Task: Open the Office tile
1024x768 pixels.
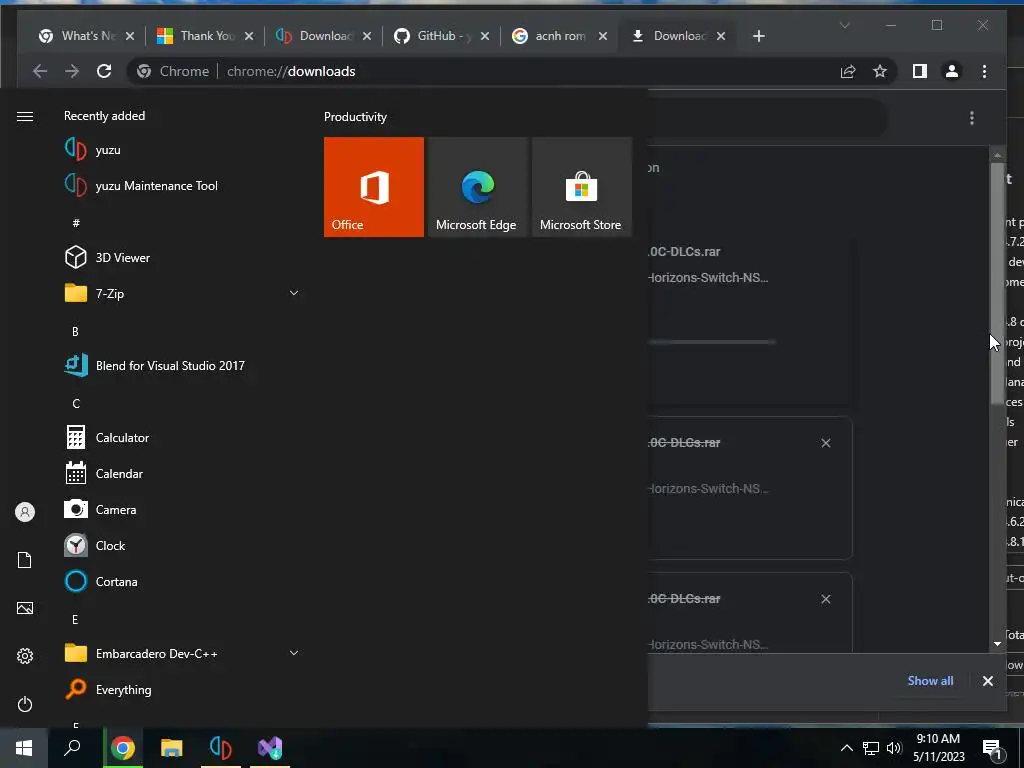Action: point(374,187)
